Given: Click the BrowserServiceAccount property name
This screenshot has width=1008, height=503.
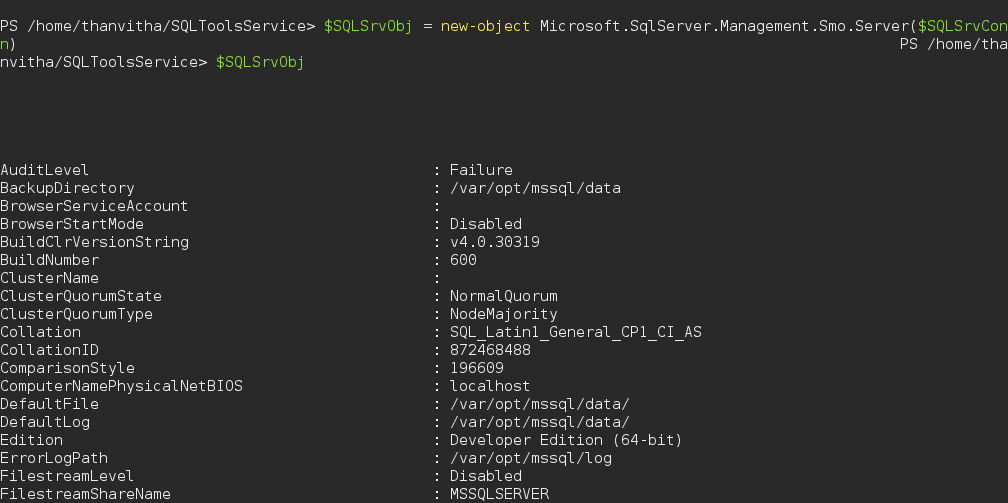Looking at the screenshot, I should [94, 206].
